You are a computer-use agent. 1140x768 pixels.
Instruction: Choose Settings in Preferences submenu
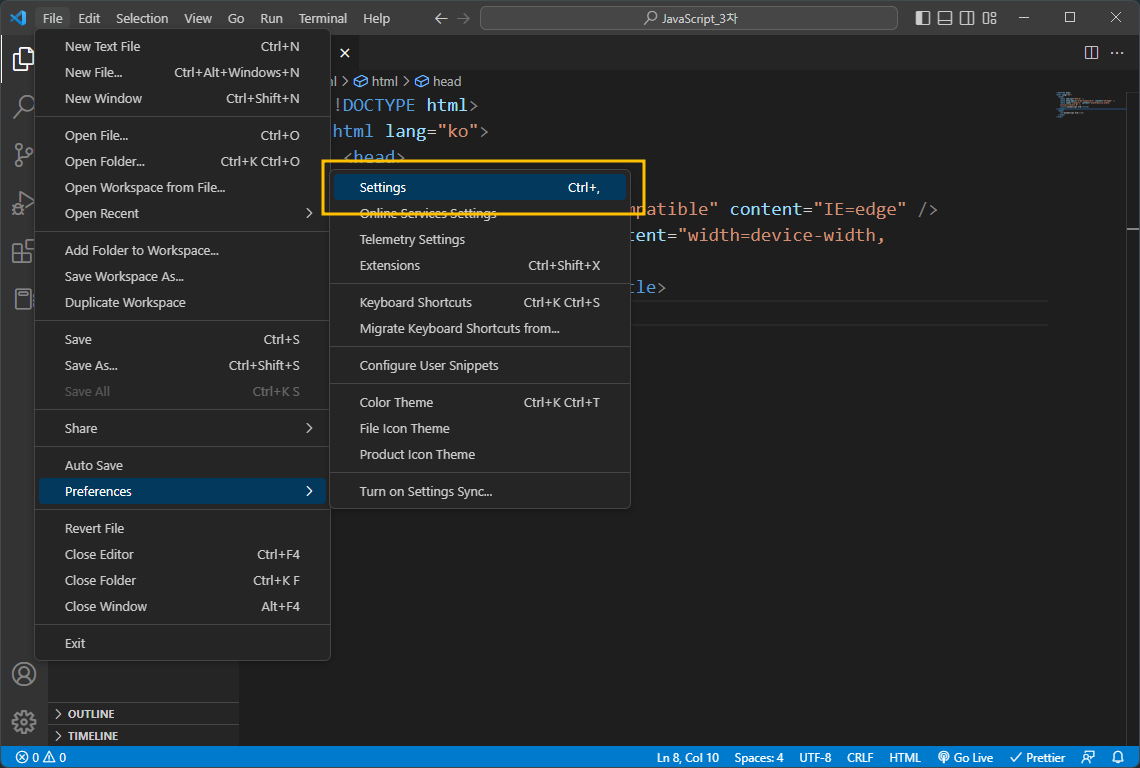[480, 188]
